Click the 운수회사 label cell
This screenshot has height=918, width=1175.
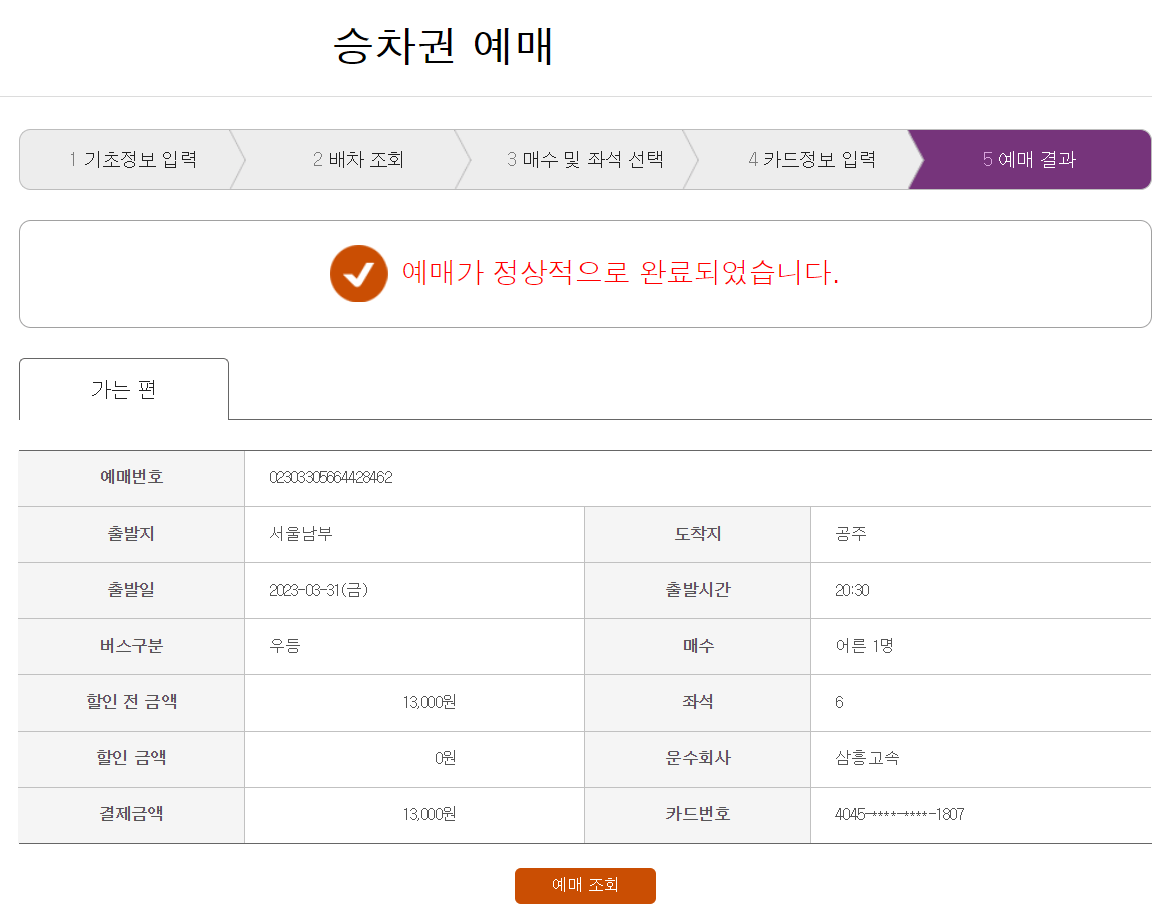click(x=698, y=759)
